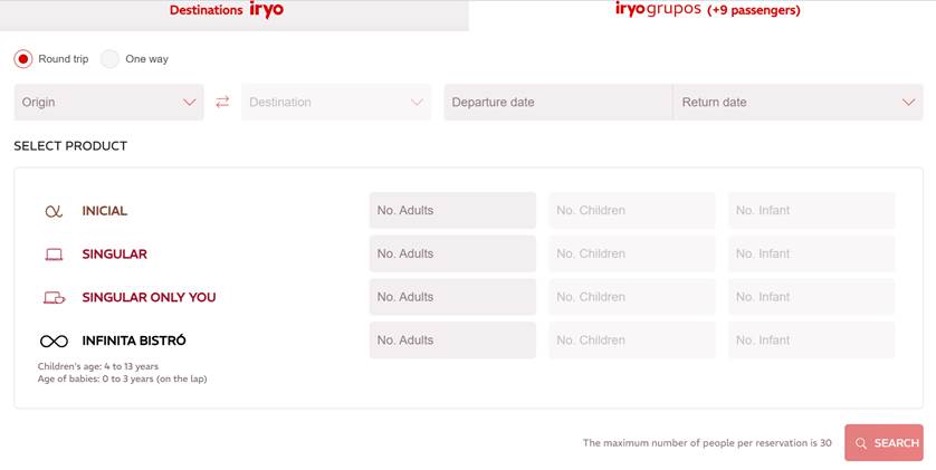Click the magnifier icon in Search

[861, 443]
